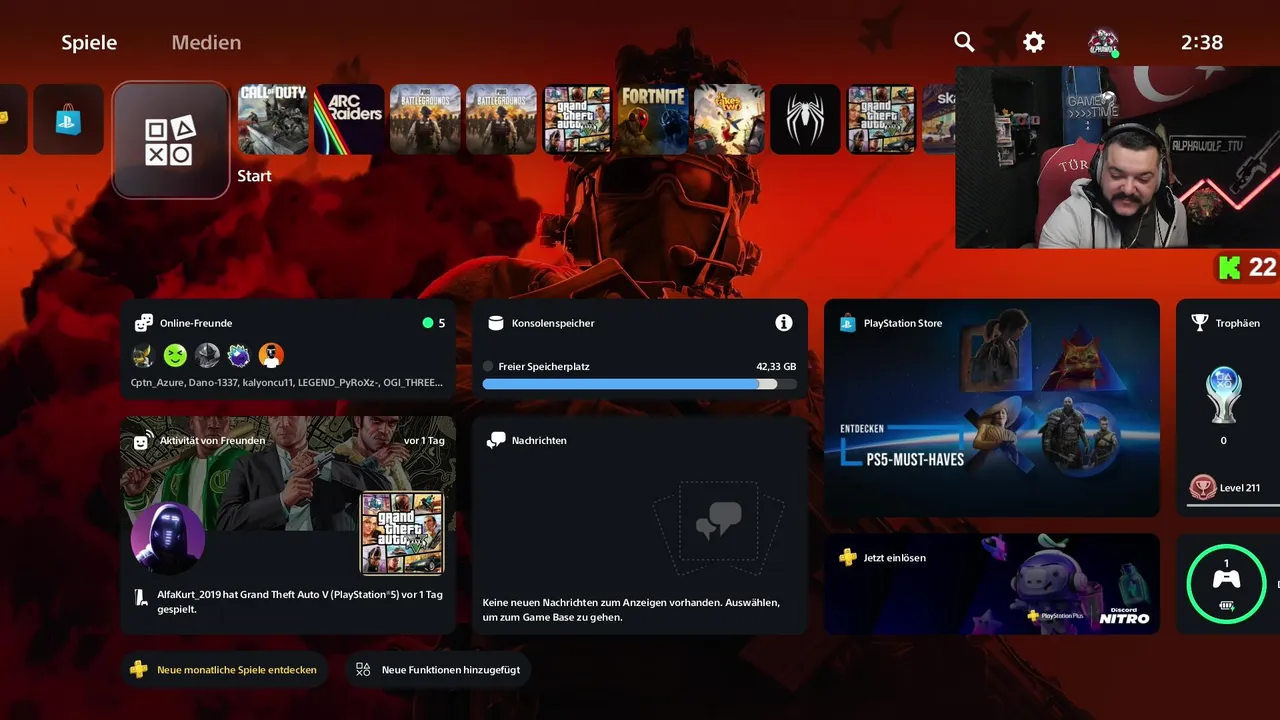Open the Jetzt einlösen Discord Nitro card
Image resolution: width=1280 pixels, height=720 pixels.
coord(992,584)
